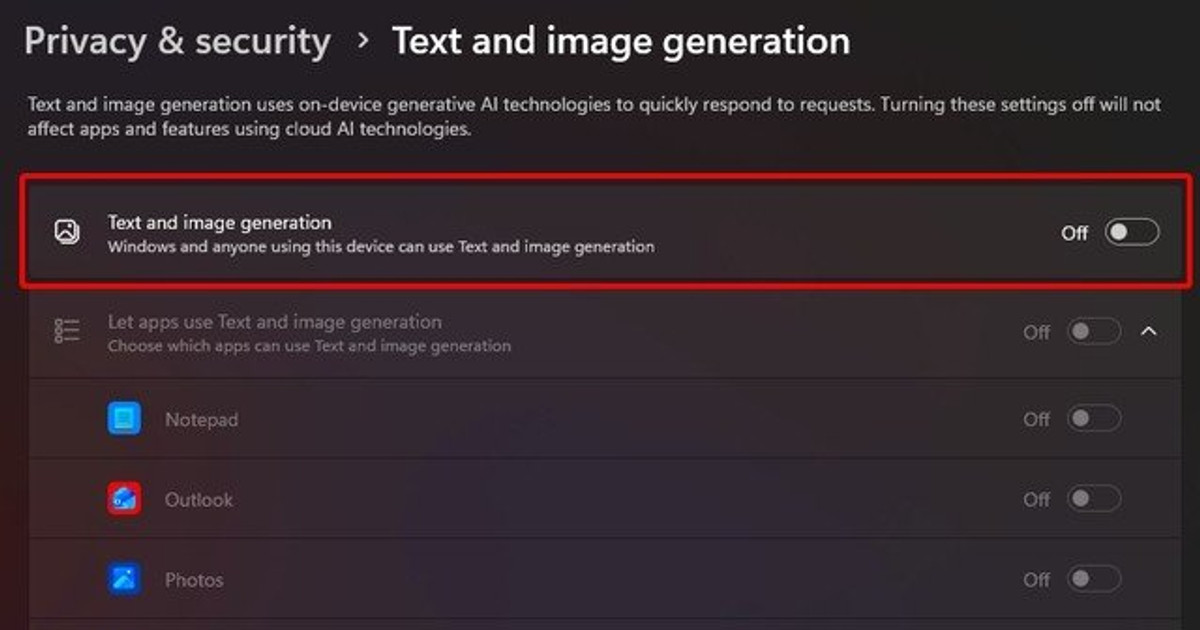
Task: Select the Notepad label in the app list
Action: [201, 420]
